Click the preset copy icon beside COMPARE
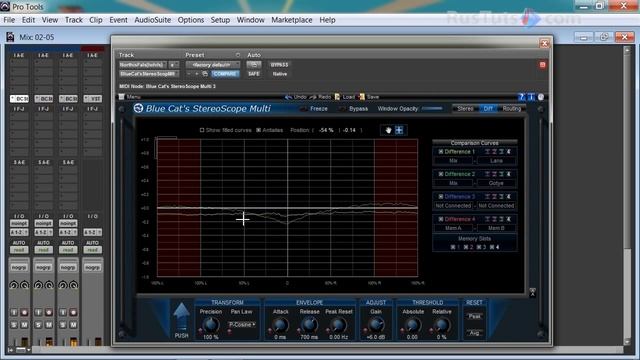Screen dimensions: 640x360 point(205,74)
